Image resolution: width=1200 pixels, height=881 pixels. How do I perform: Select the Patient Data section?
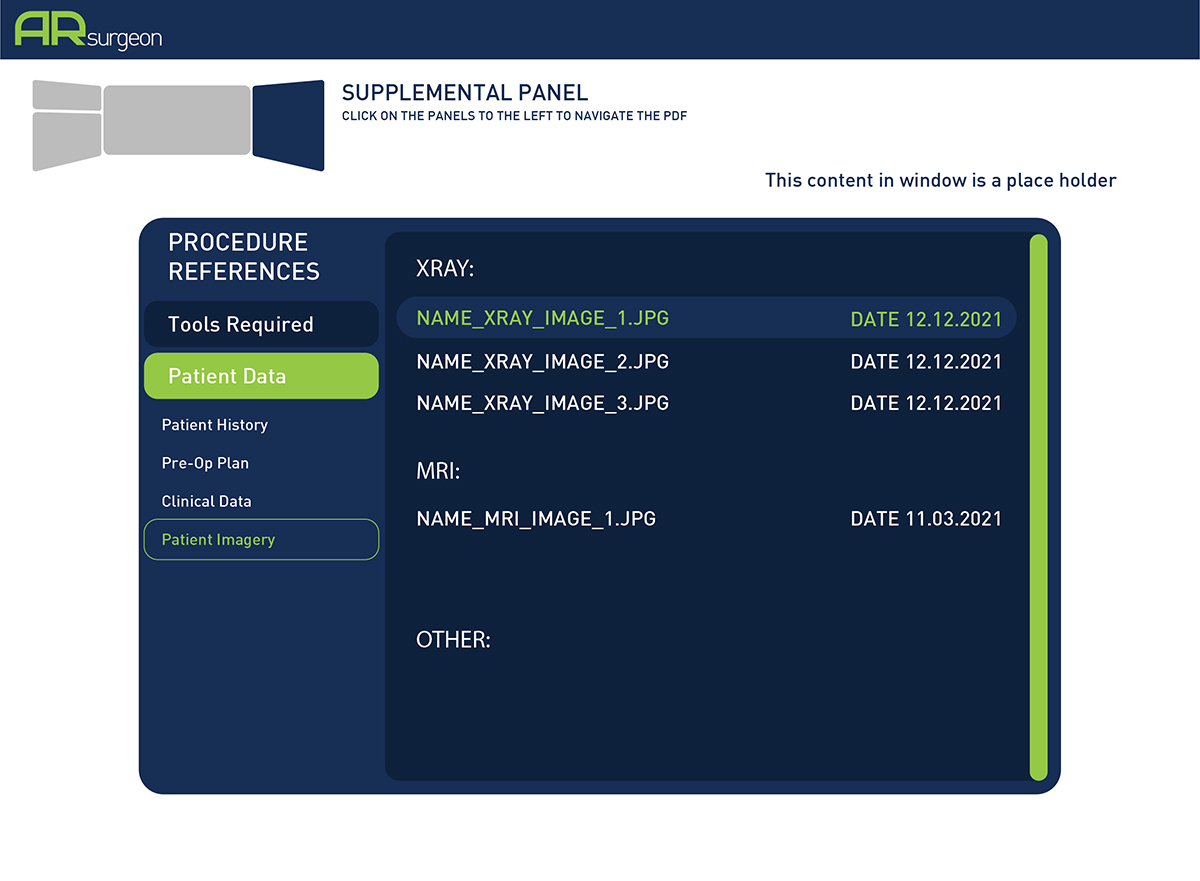[x=261, y=376]
